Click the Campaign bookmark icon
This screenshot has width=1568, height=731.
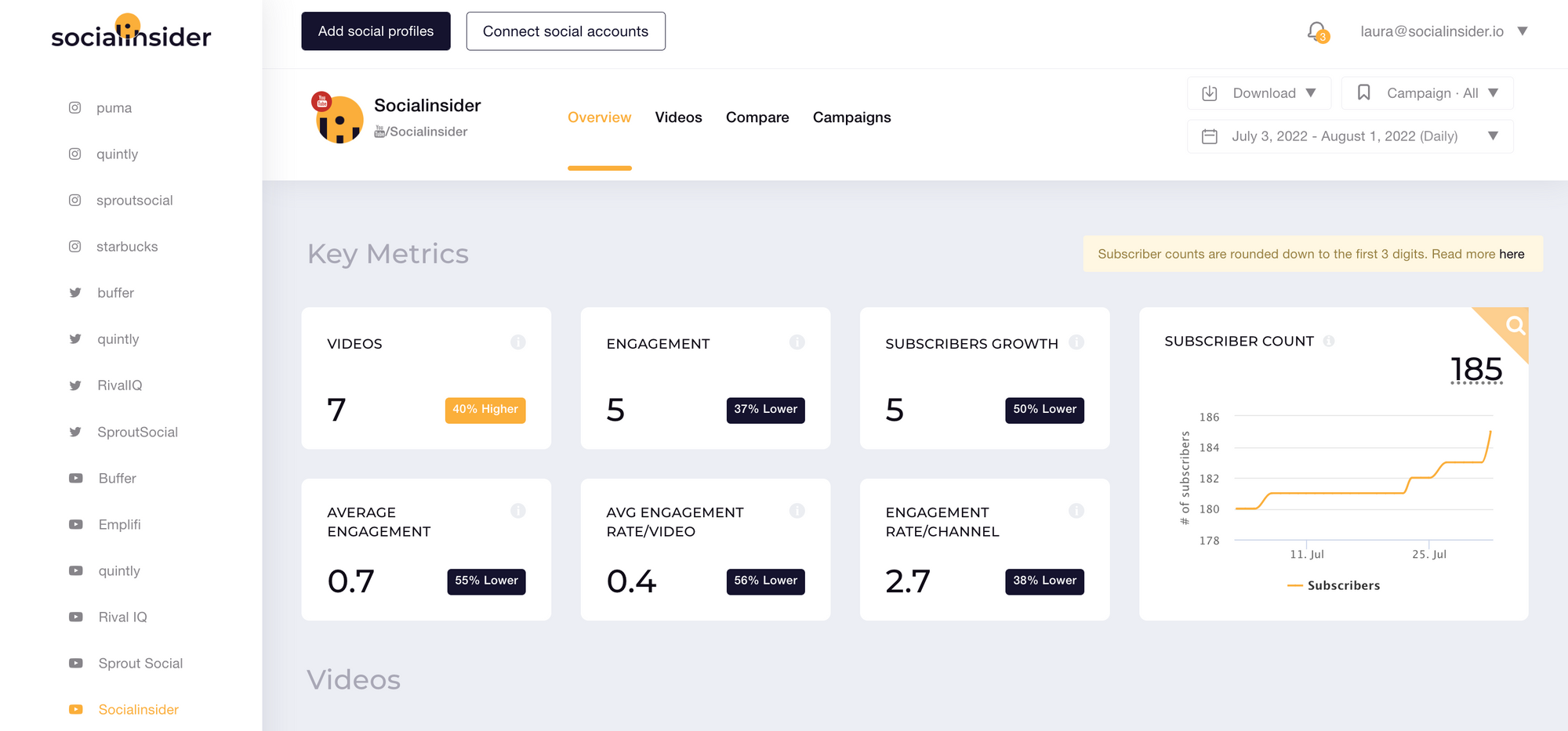[1364, 92]
